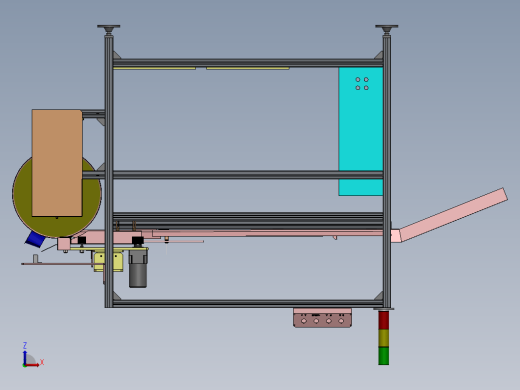This screenshot has height=390, width=520.
Task: Click the first knob on control box
Action: (x=304, y=321)
